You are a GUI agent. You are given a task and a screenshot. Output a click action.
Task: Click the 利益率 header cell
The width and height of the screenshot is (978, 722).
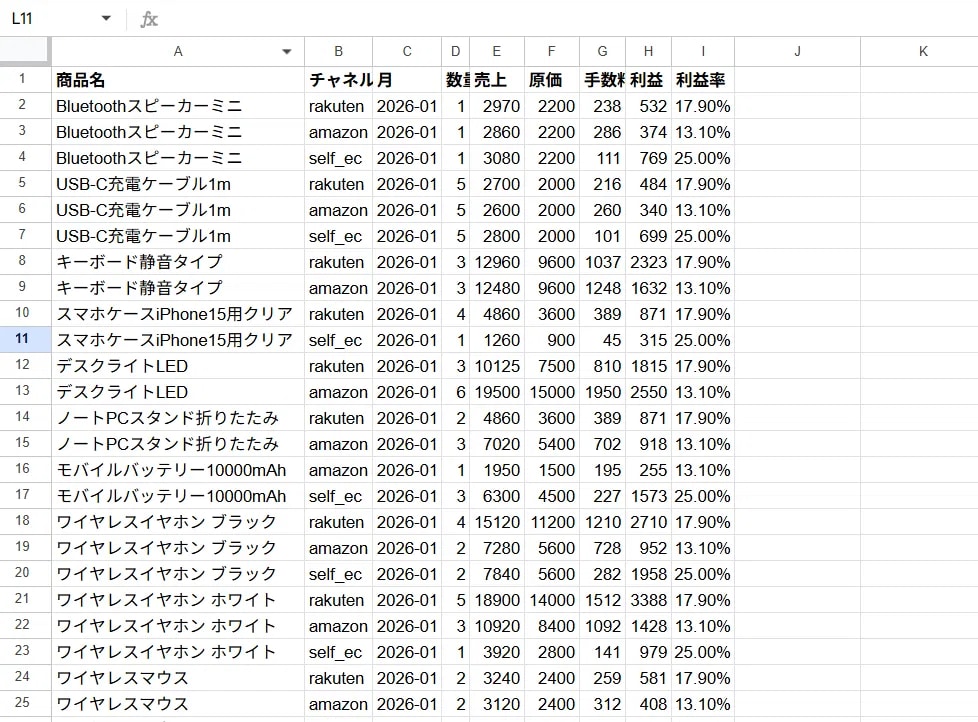click(703, 80)
